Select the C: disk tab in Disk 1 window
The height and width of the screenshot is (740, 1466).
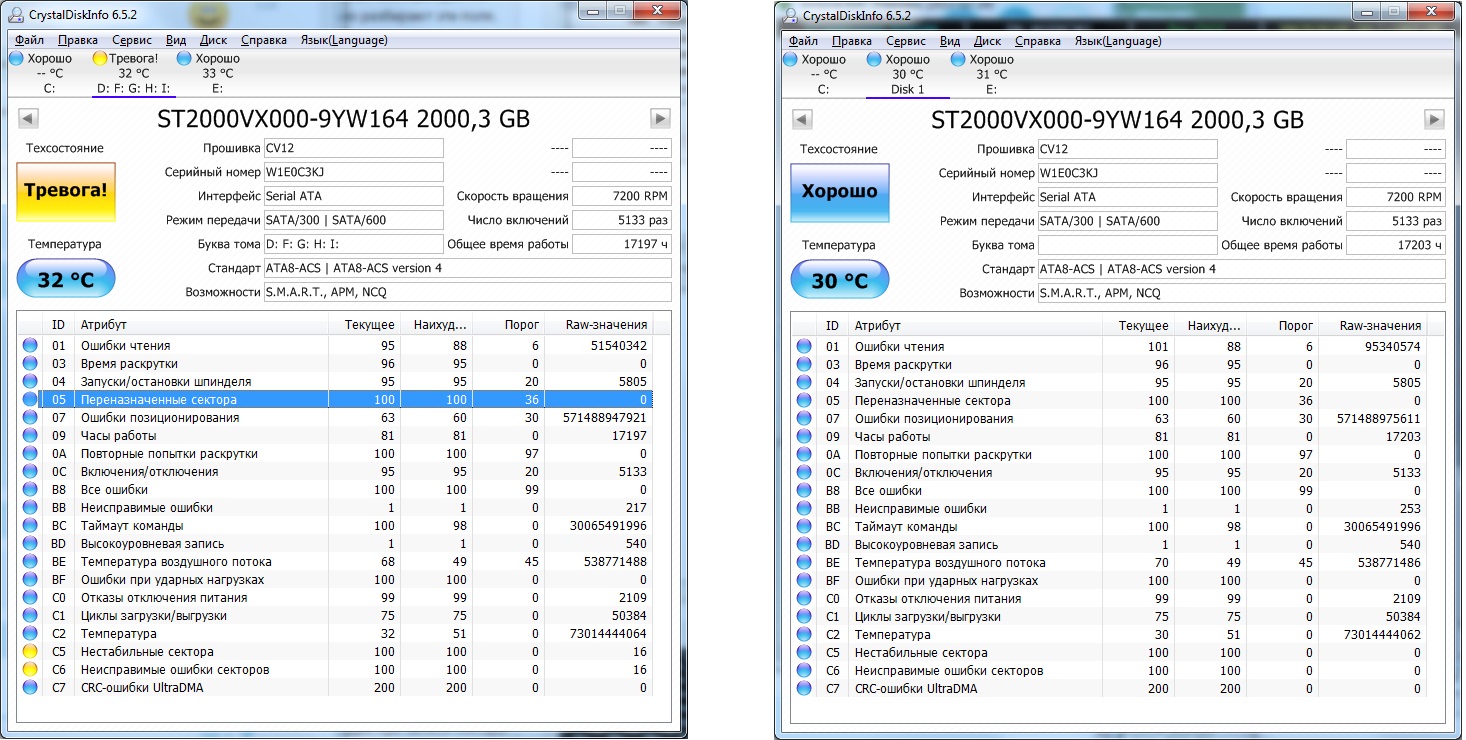pos(823,74)
